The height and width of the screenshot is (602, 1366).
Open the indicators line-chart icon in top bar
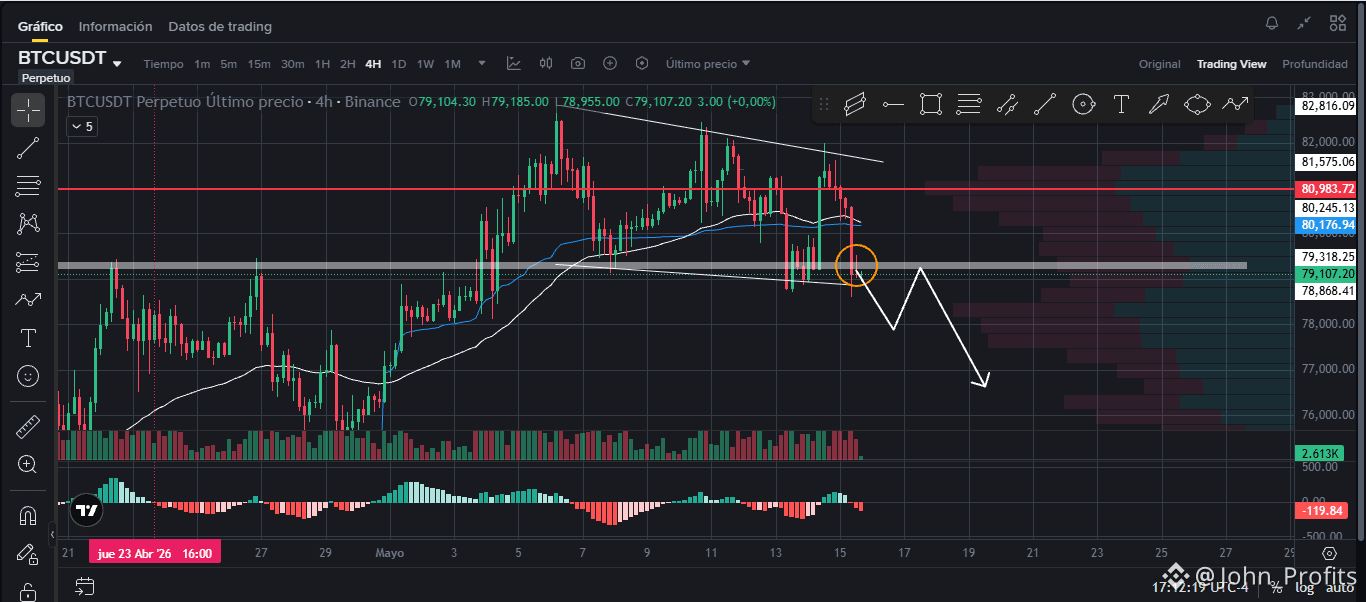click(514, 63)
